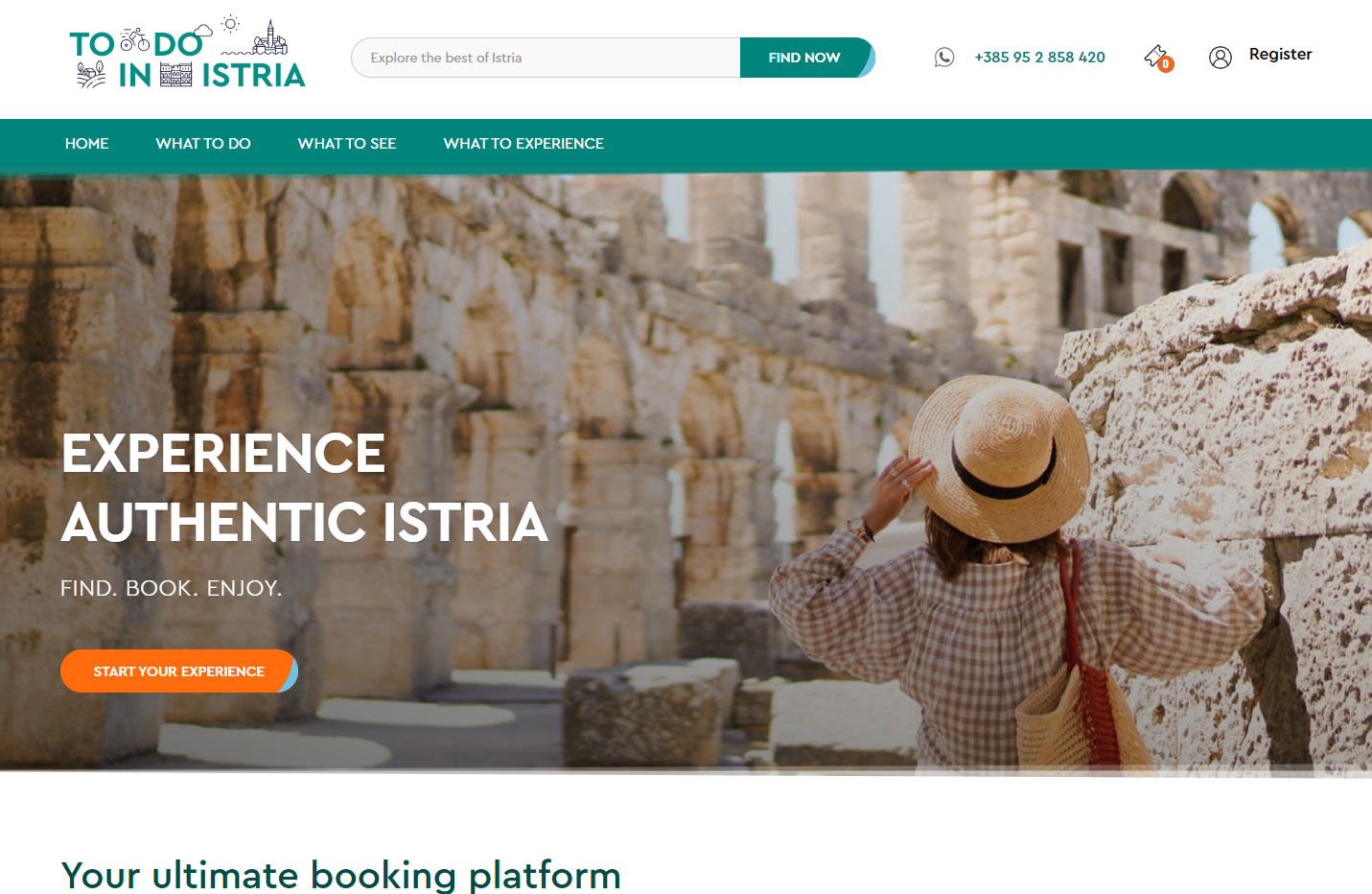Focus the Explore the best of Istria search field
1372x894 pixels.
[546, 58]
